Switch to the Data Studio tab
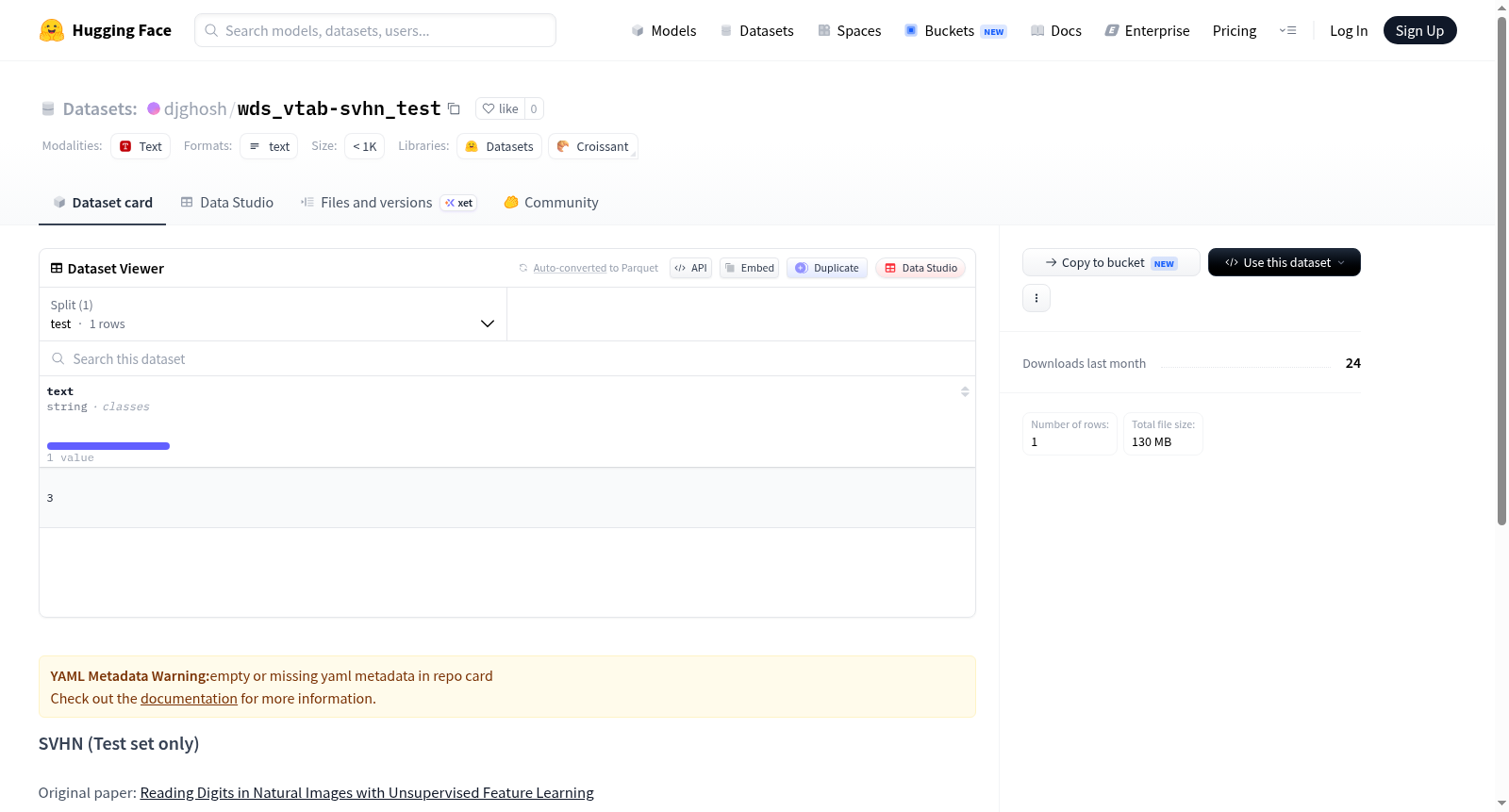Viewport: 1509px width, 812px height. tap(227, 202)
